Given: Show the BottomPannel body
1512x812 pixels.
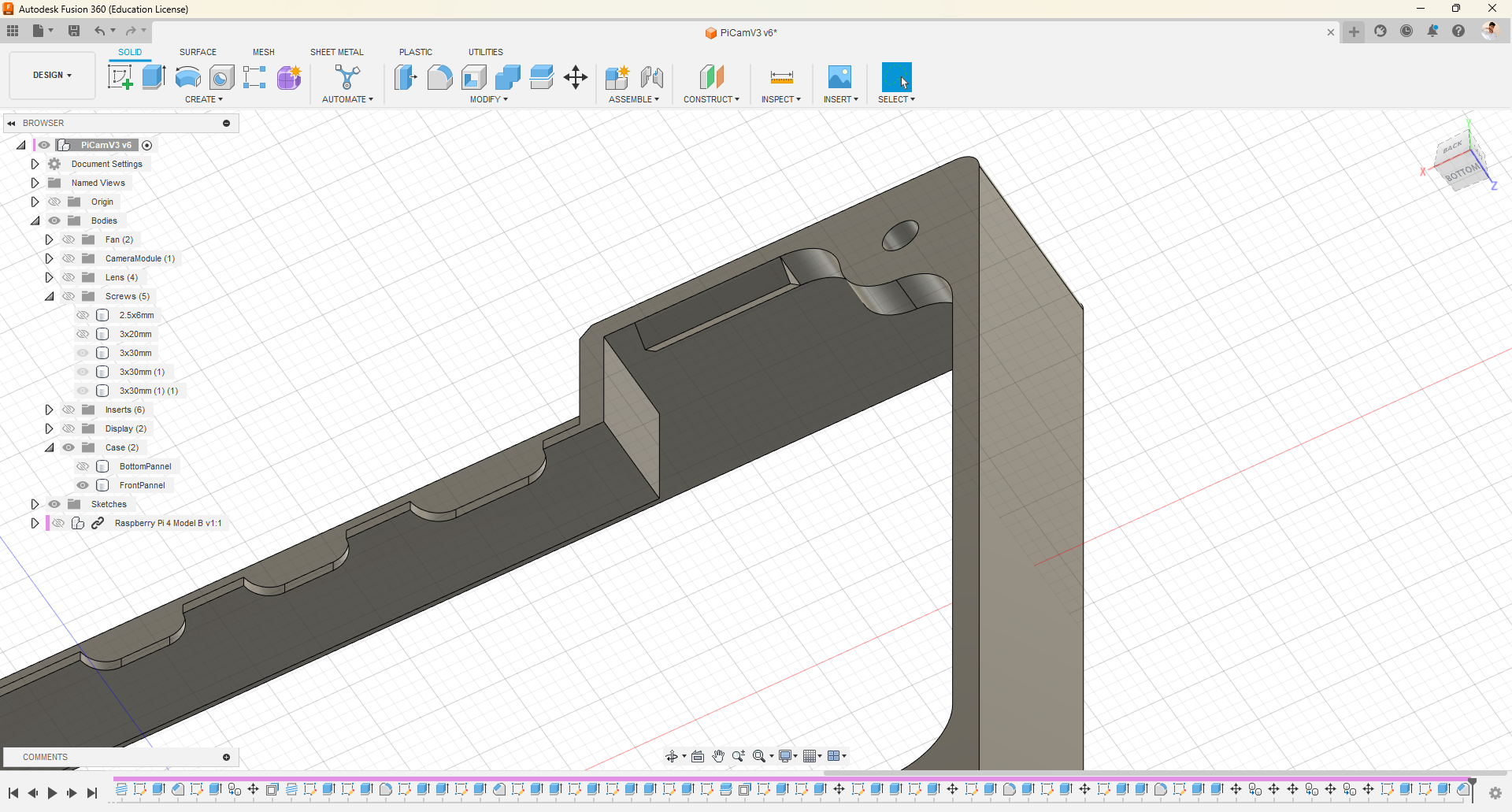Looking at the screenshot, I should pos(83,466).
